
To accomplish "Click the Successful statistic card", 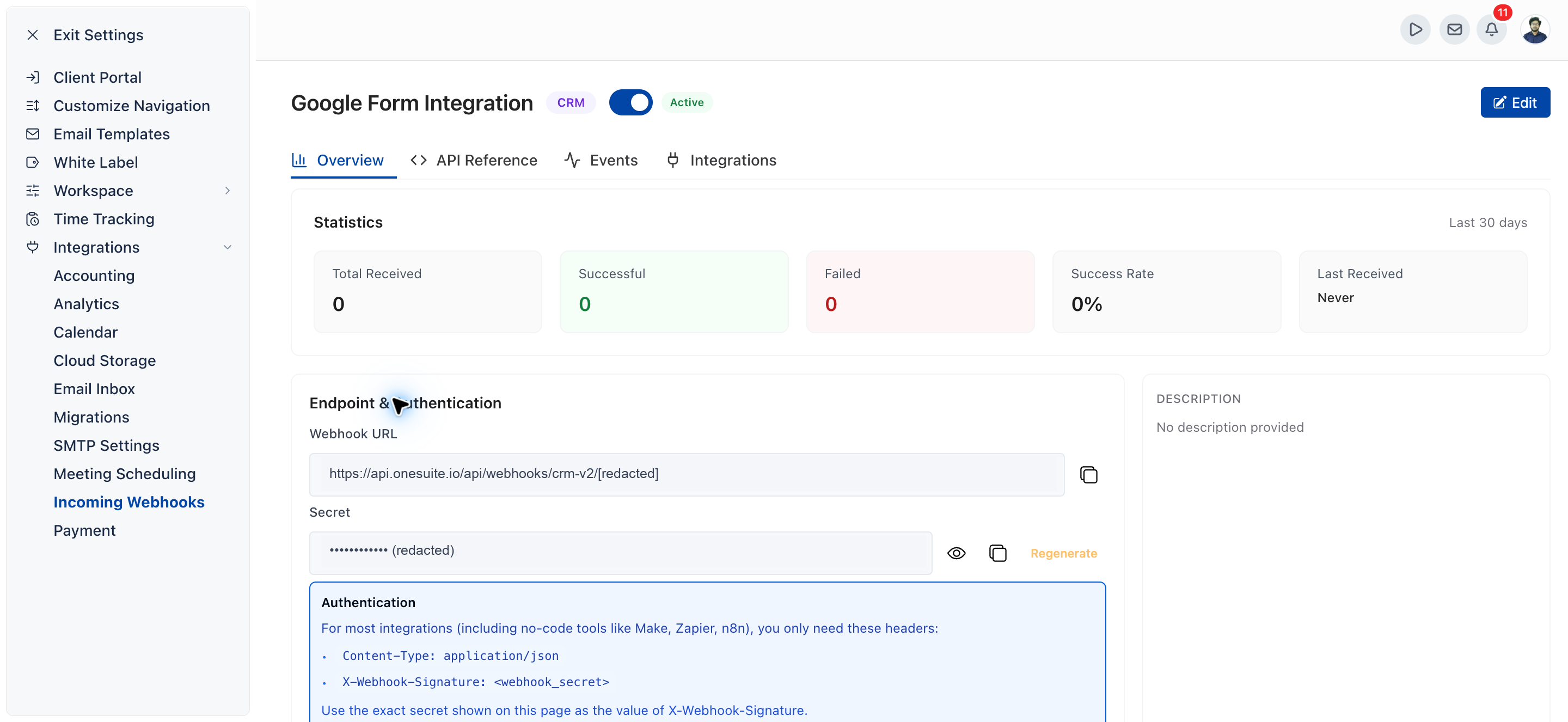I will click(x=674, y=292).
